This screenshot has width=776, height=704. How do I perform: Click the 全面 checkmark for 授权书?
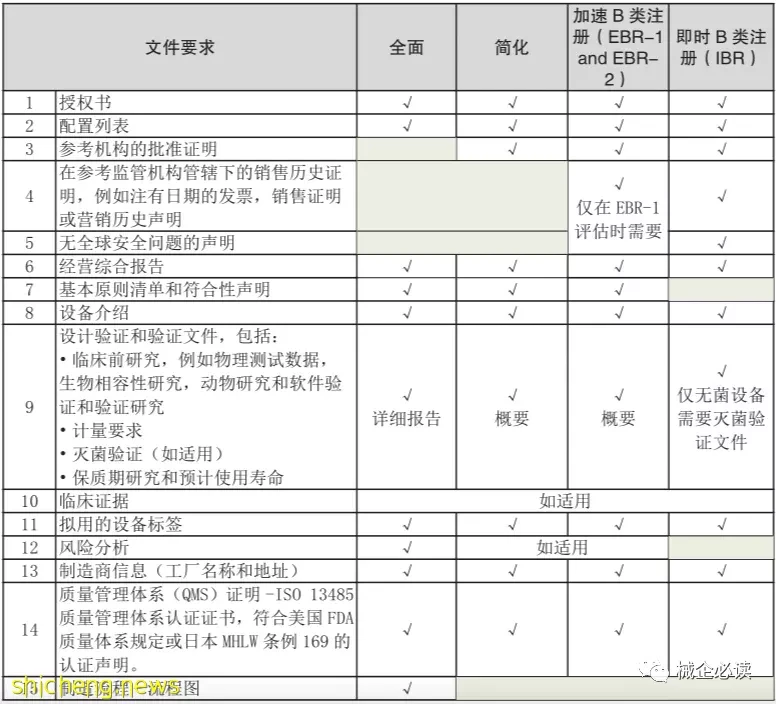tap(407, 102)
